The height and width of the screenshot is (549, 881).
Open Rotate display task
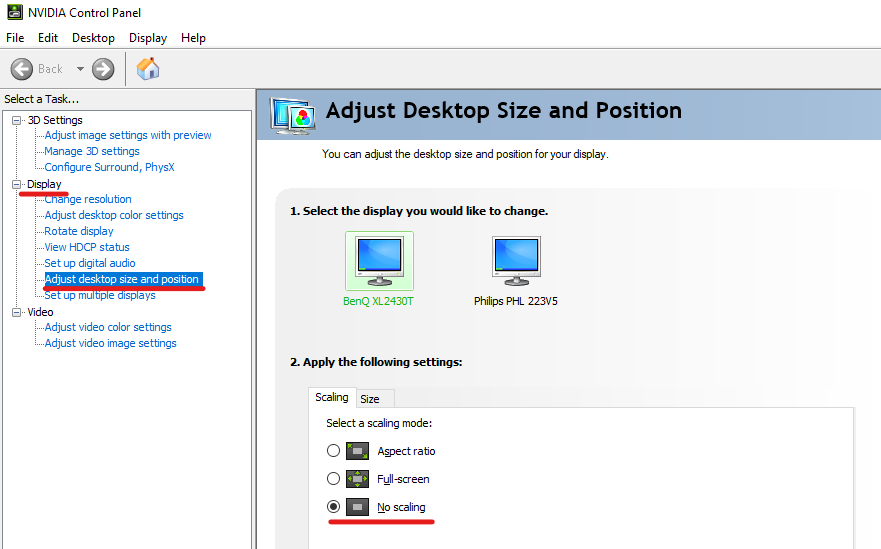pyautogui.click(x=79, y=232)
